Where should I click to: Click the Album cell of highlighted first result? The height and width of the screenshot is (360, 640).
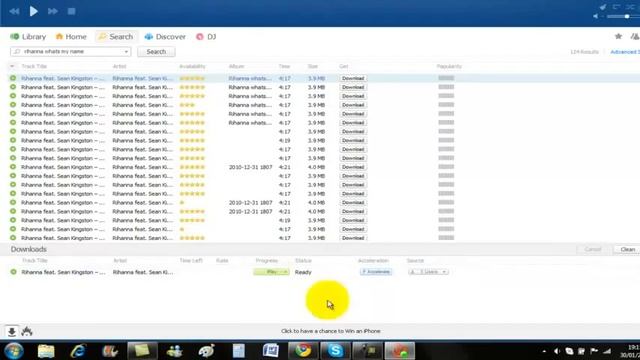click(250, 78)
